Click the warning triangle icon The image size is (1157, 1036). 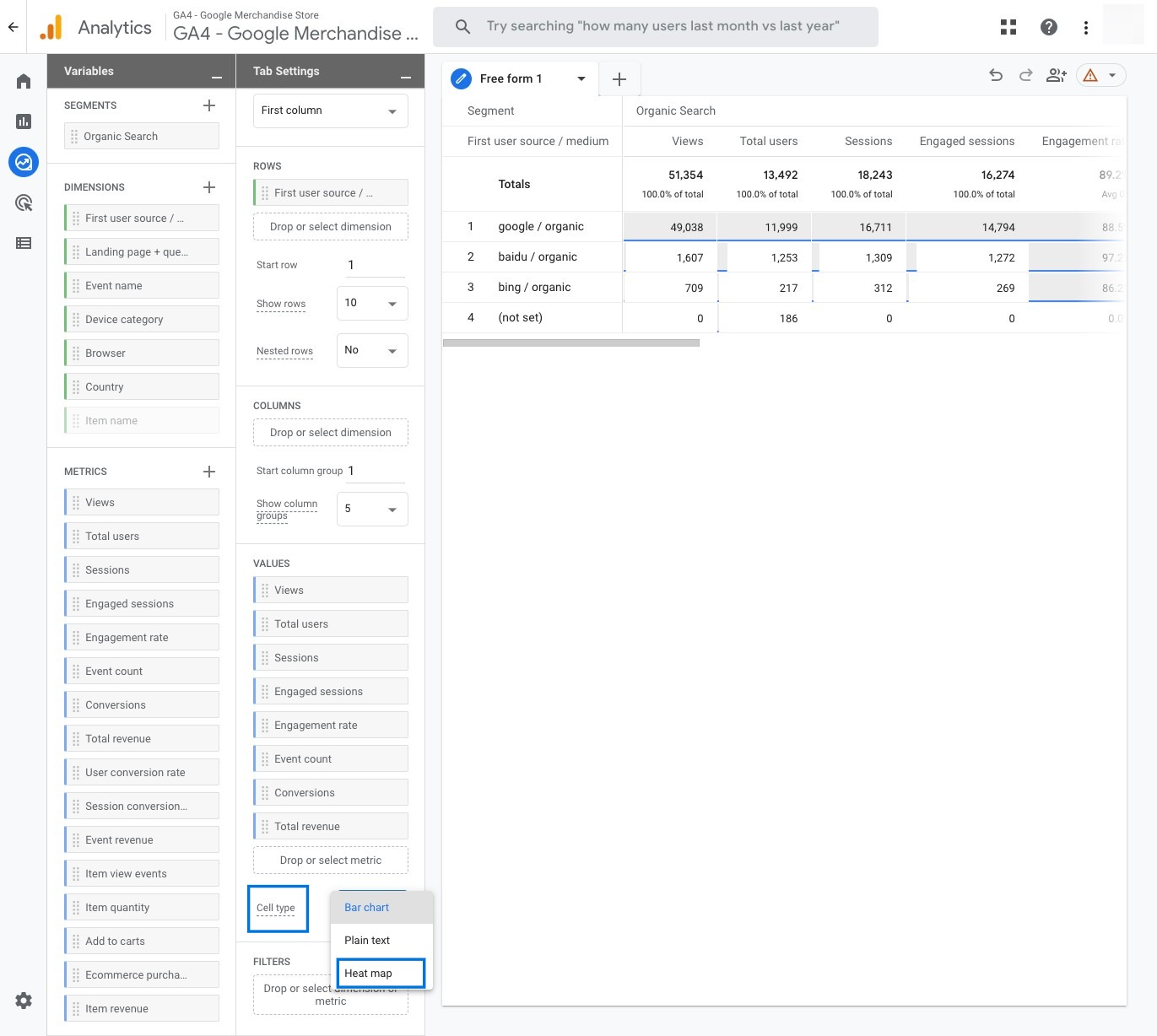pyautogui.click(x=1090, y=75)
